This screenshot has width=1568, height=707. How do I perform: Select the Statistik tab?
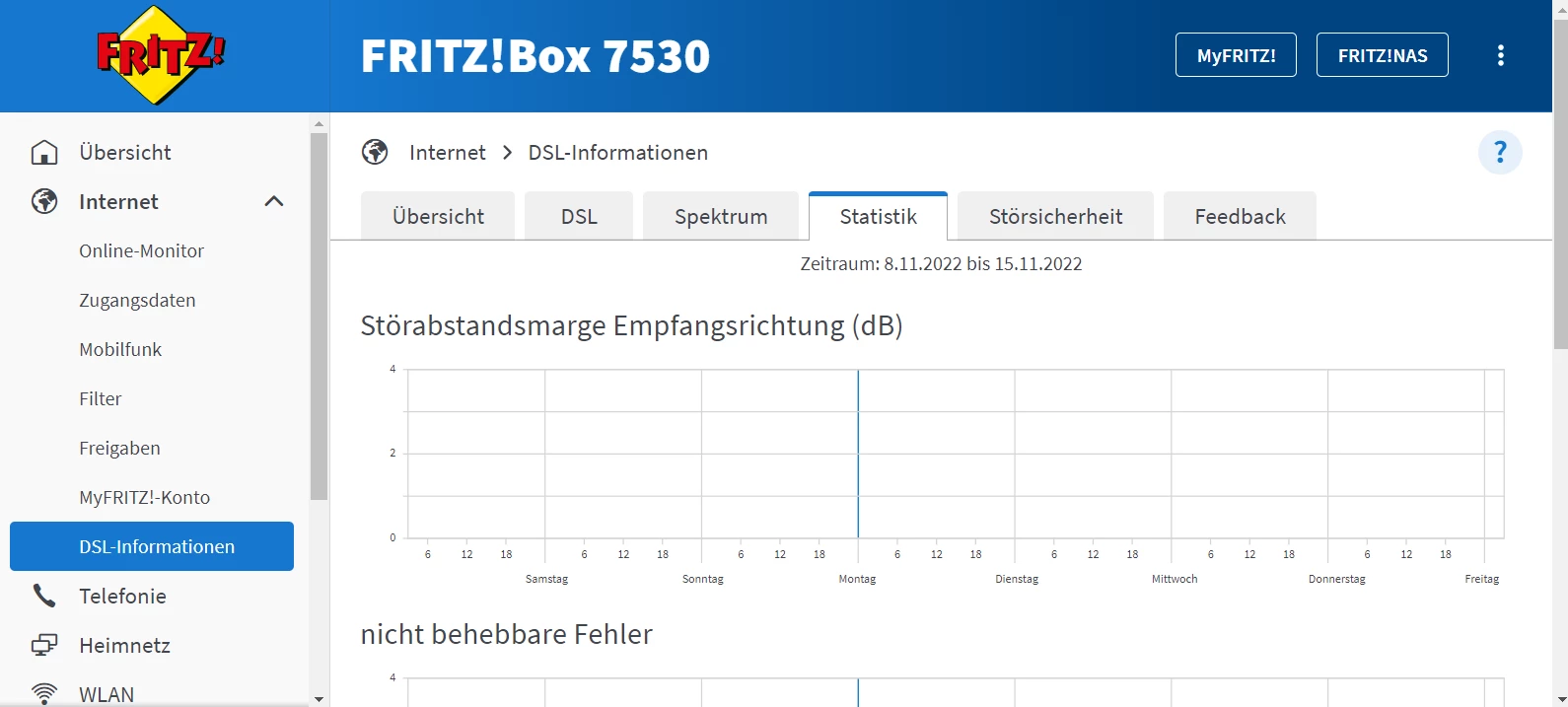click(x=878, y=216)
